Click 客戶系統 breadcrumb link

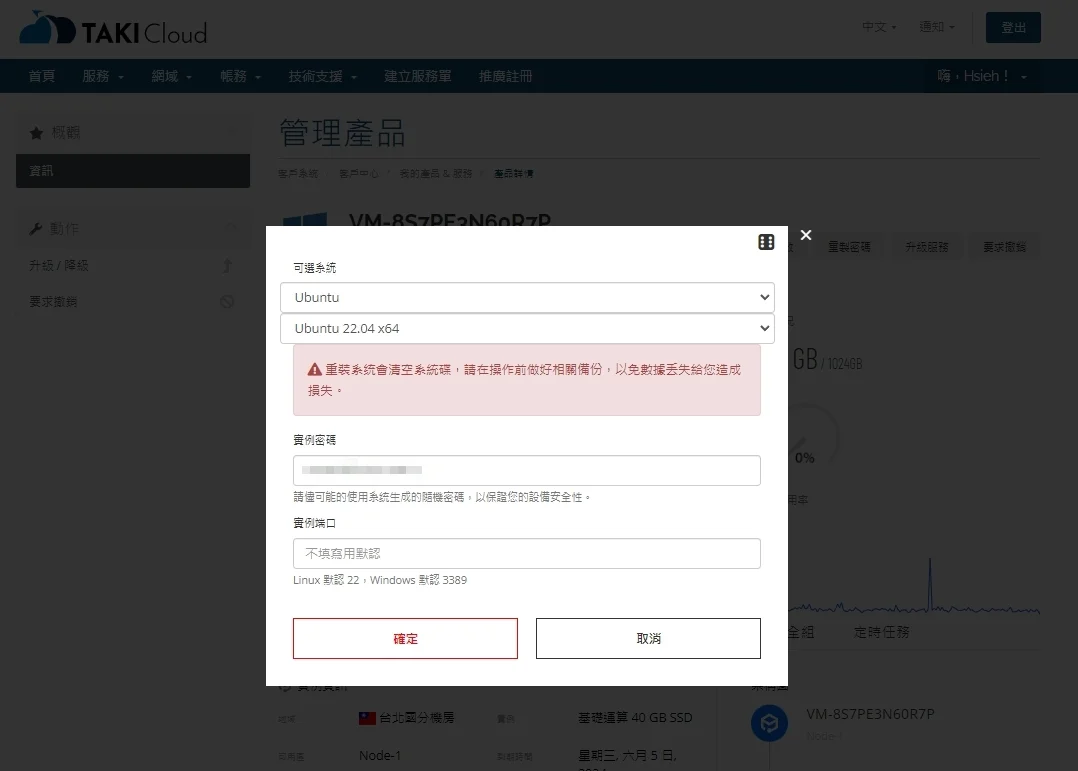298,174
